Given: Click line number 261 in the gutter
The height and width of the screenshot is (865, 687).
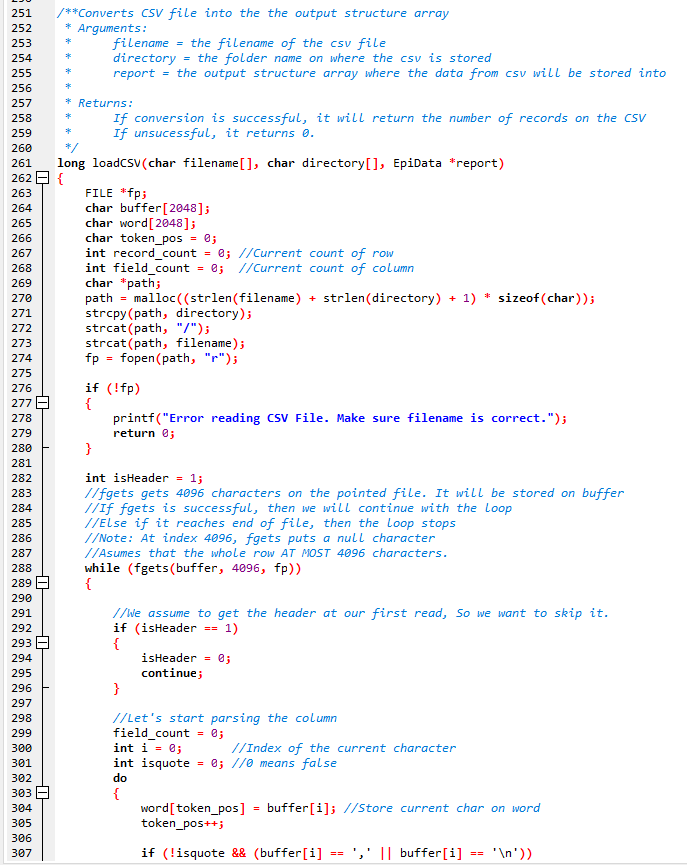Looking at the screenshot, I should tap(22, 163).
